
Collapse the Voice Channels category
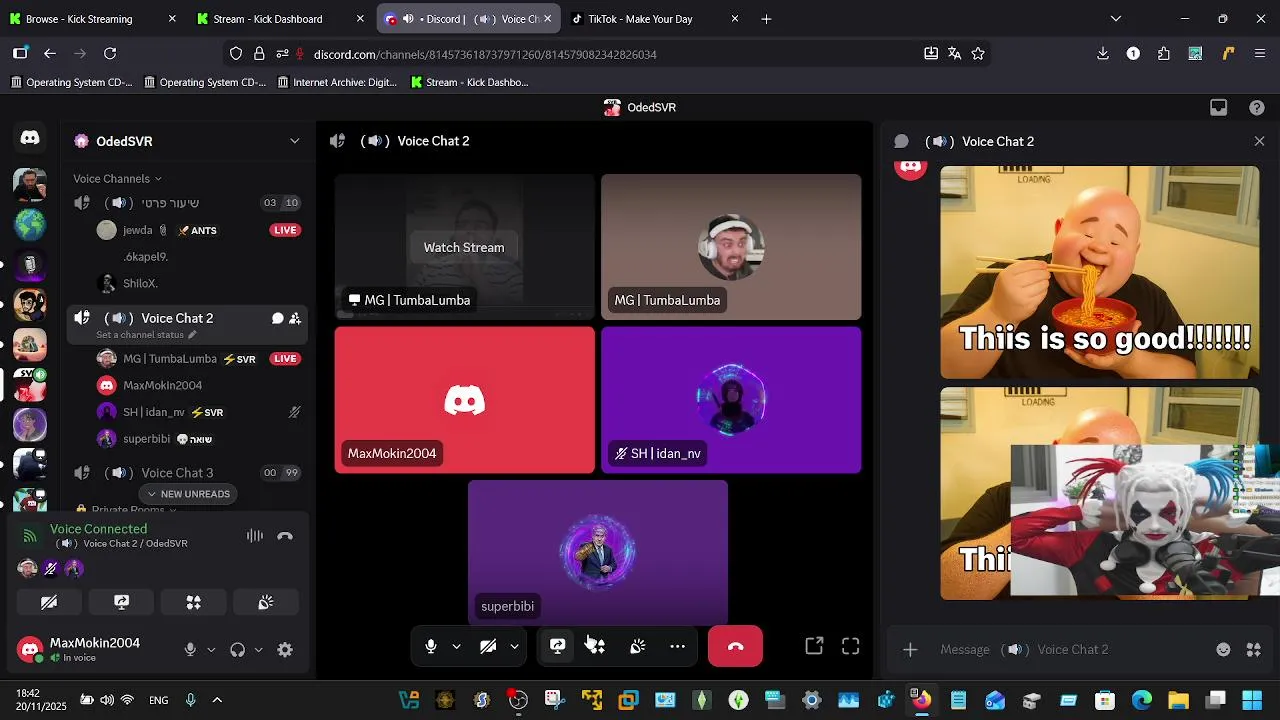117,179
